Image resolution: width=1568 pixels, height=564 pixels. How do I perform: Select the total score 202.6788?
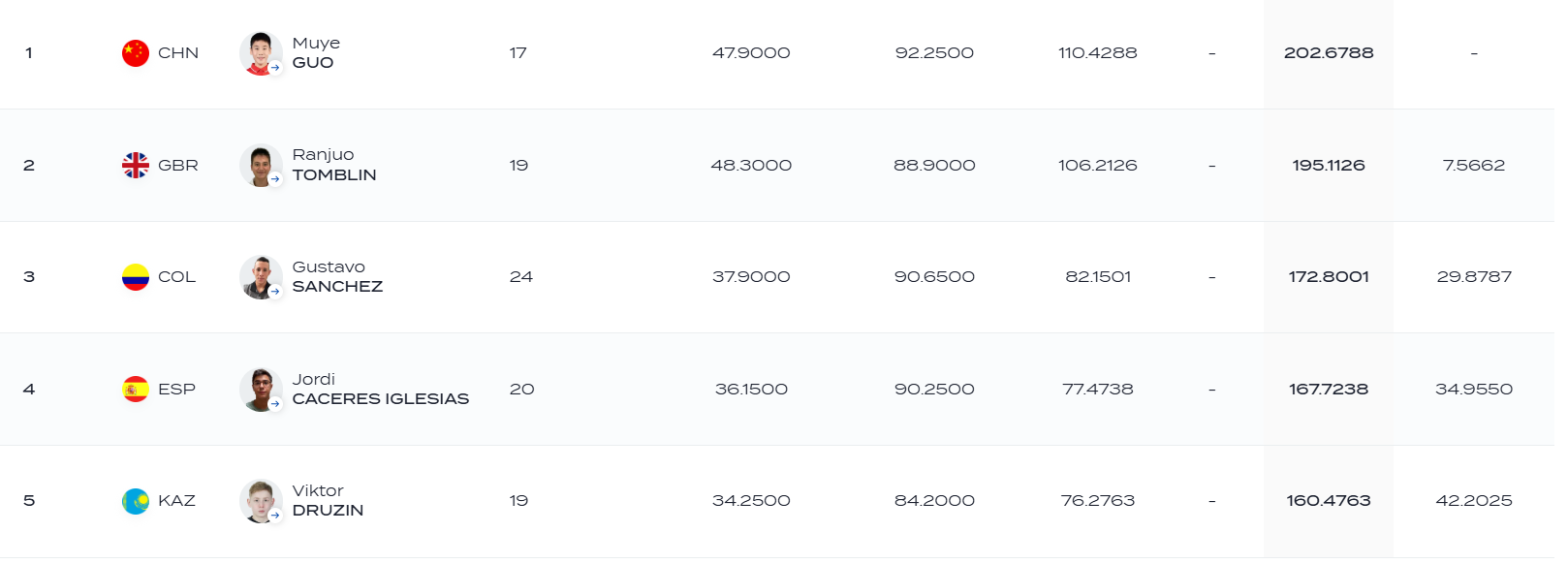1329,53
